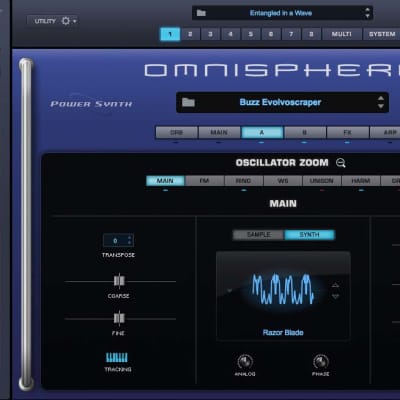This screenshot has height=400, width=400.
Task: Click the Omnisphere title logo
Action: coord(272,70)
